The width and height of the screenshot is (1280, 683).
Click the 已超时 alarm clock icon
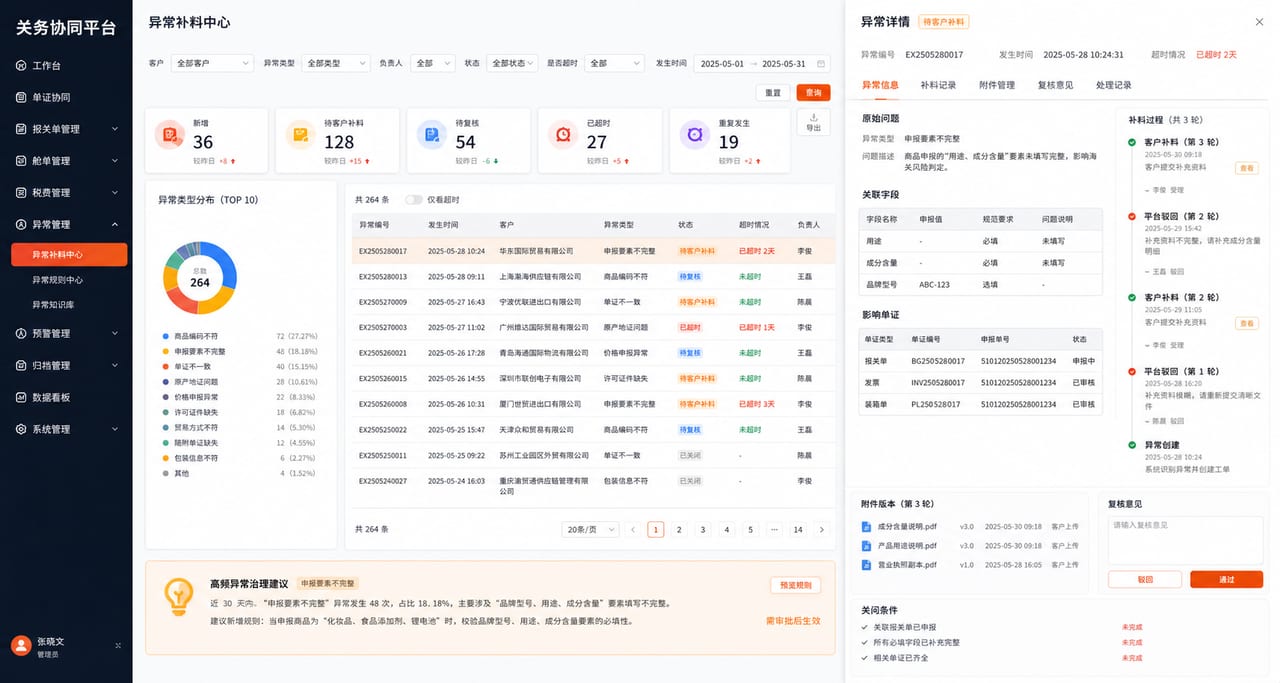563,134
